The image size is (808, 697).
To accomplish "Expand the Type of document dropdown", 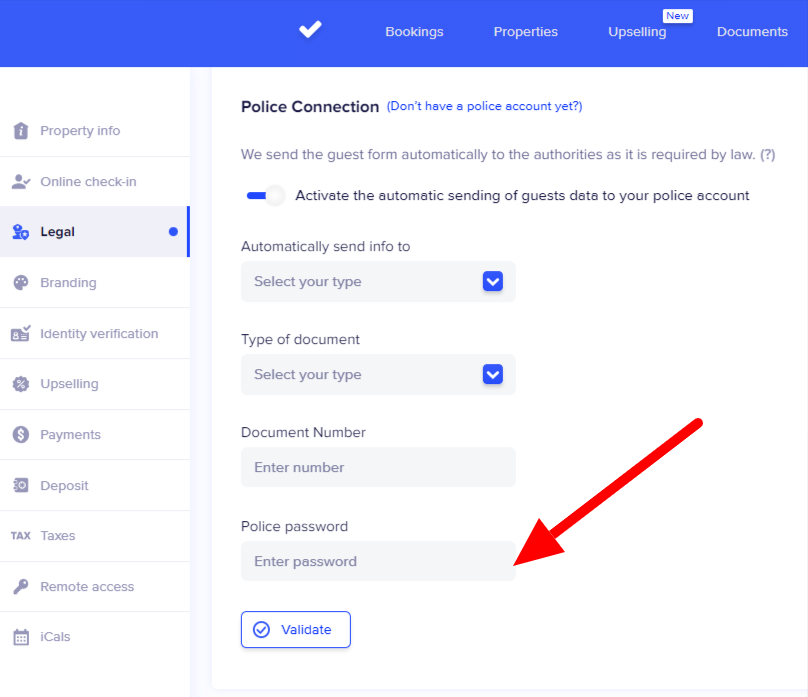I will (x=378, y=375).
